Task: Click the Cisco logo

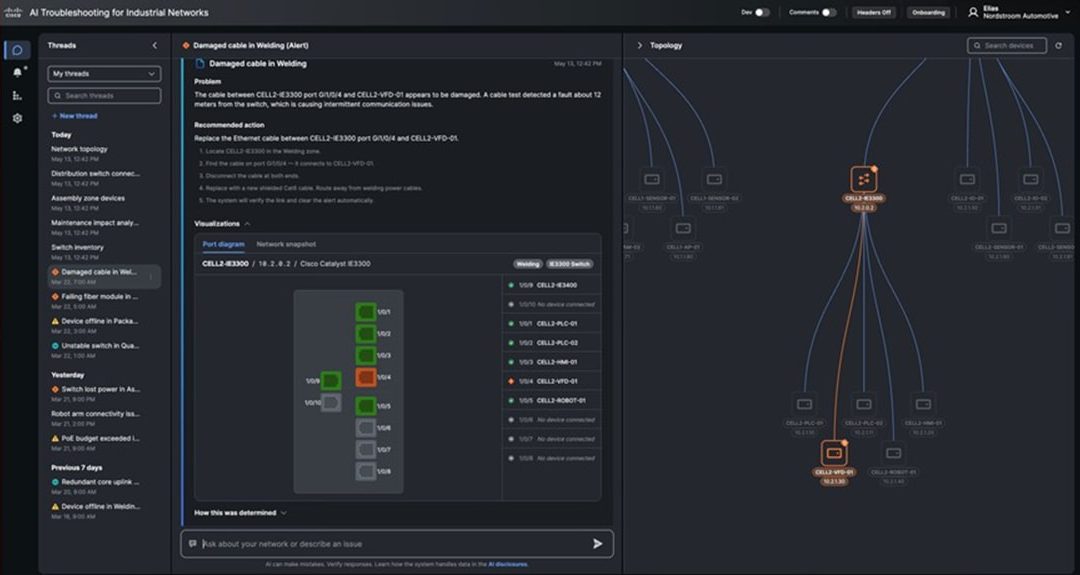Action: [13, 12]
